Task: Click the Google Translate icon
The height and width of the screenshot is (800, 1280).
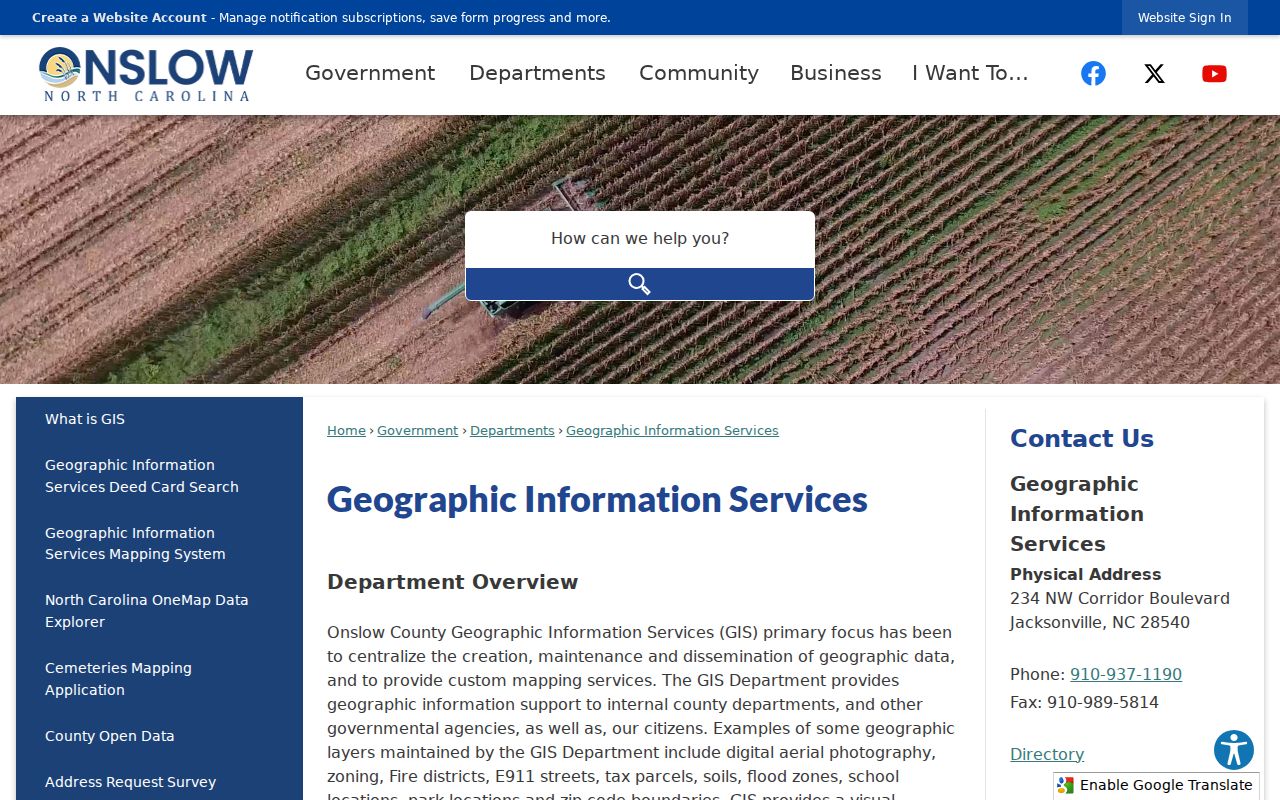Action: [x=1066, y=785]
